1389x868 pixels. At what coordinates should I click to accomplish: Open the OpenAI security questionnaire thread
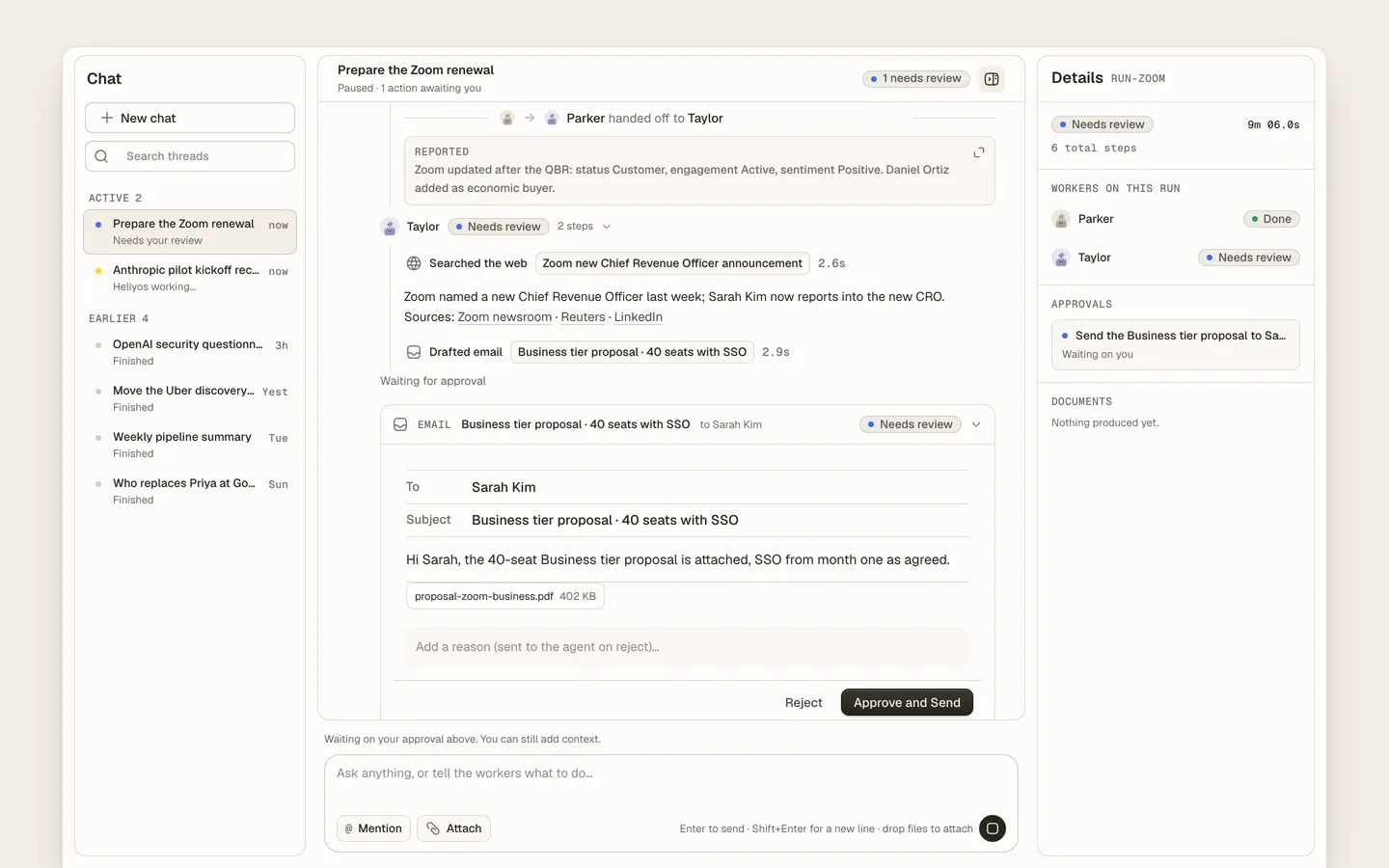pyautogui.click(x=190, y=352)
